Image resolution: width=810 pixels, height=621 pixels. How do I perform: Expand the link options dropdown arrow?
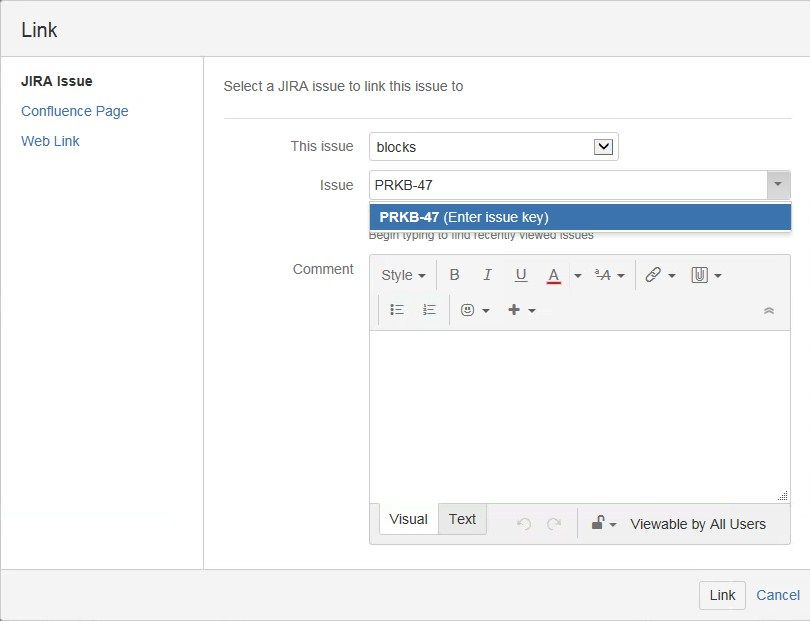(x=672, y=276)
